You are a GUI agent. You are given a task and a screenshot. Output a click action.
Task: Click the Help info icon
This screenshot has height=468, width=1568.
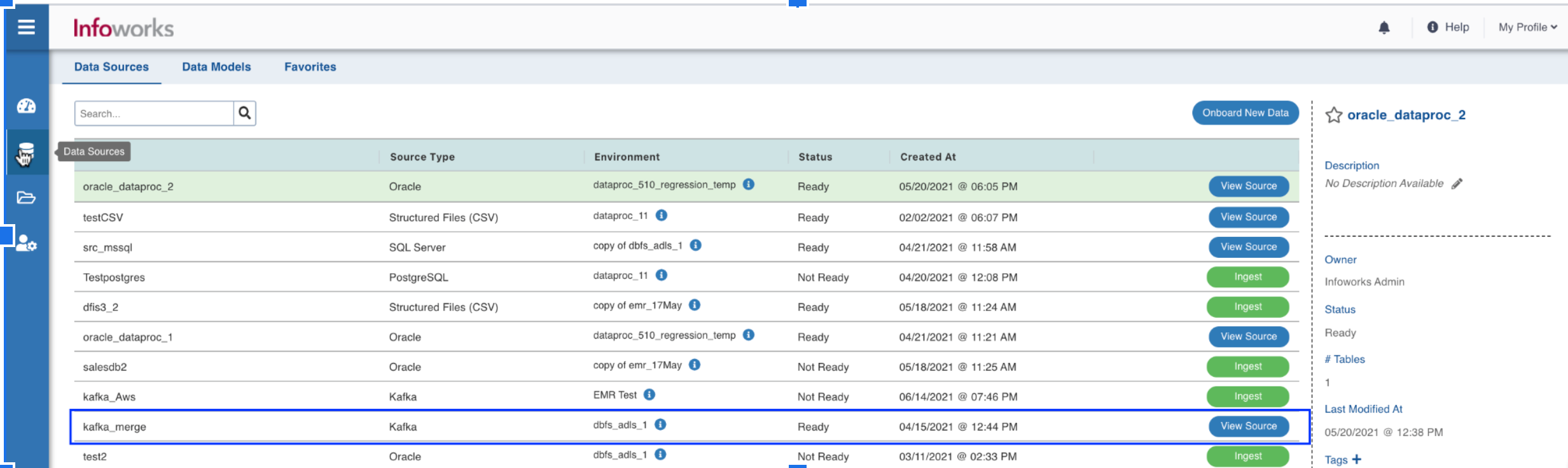click(1433, 27)
